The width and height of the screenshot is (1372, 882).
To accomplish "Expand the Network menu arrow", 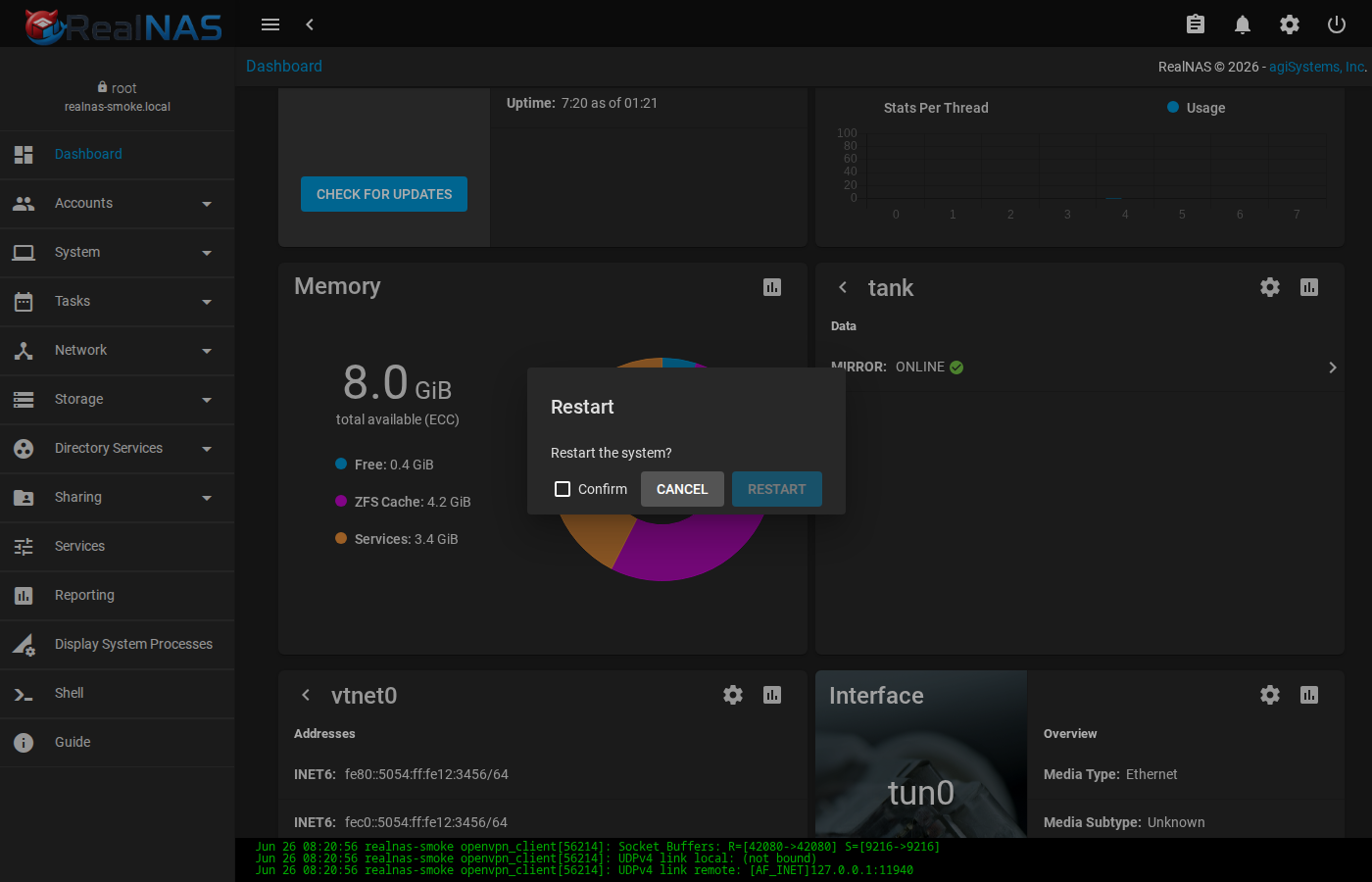I will coord(207,351).
